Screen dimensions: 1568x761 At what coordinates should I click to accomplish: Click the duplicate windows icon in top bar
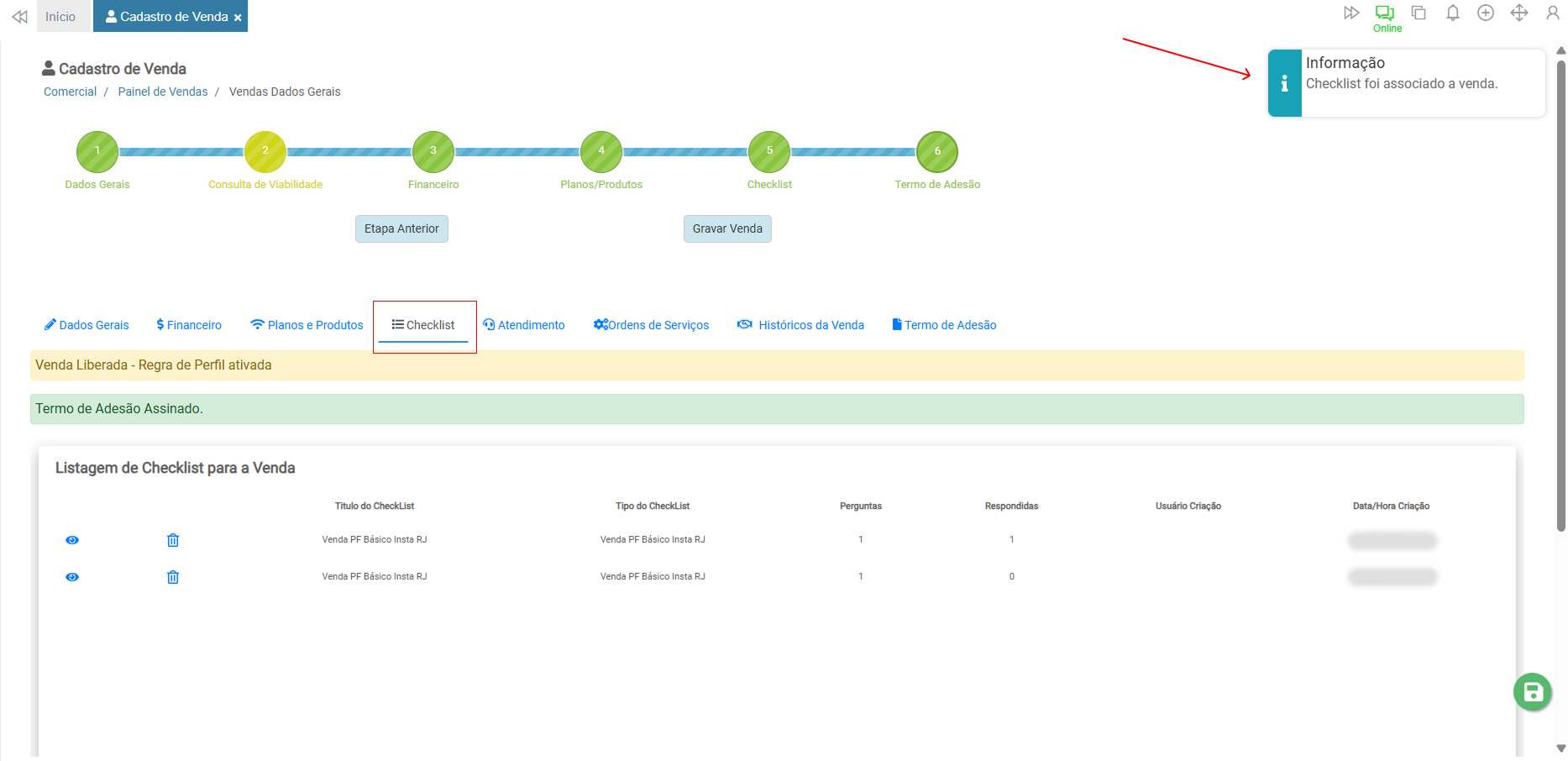point(1419,13)
